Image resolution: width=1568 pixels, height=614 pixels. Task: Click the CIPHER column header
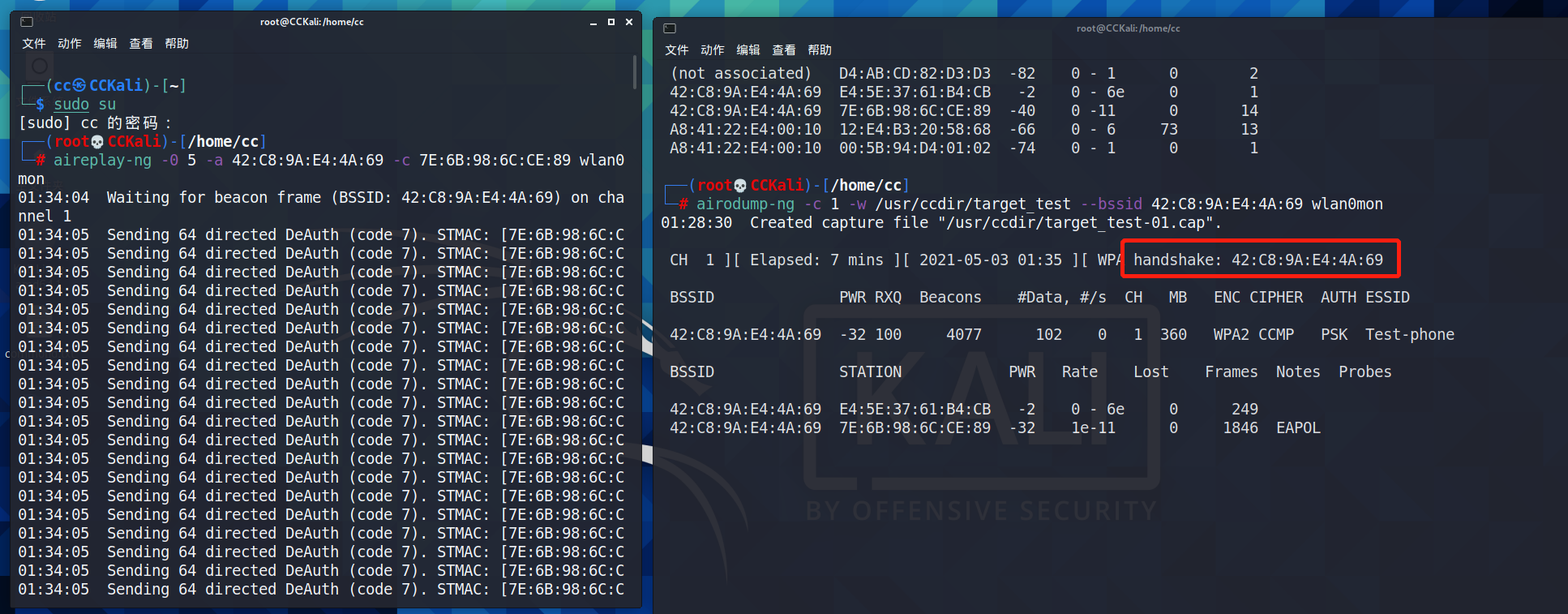pyautogui.click(x=1276, y=297)
